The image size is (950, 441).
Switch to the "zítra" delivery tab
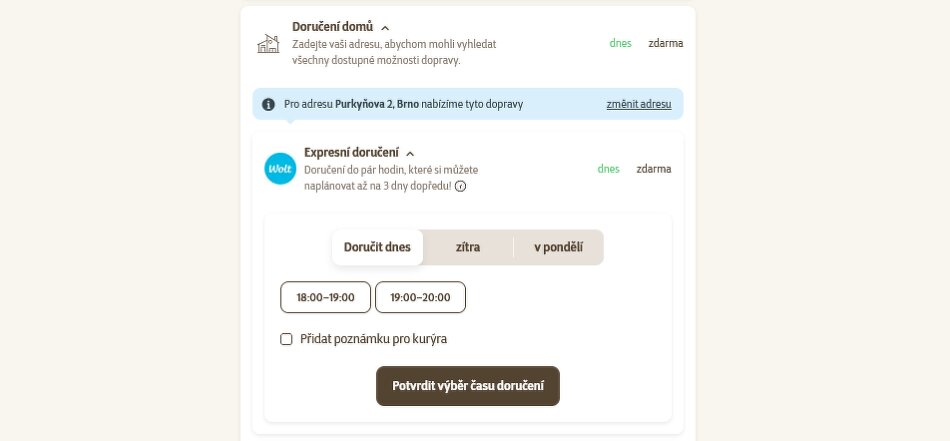(x=468, y=247)
